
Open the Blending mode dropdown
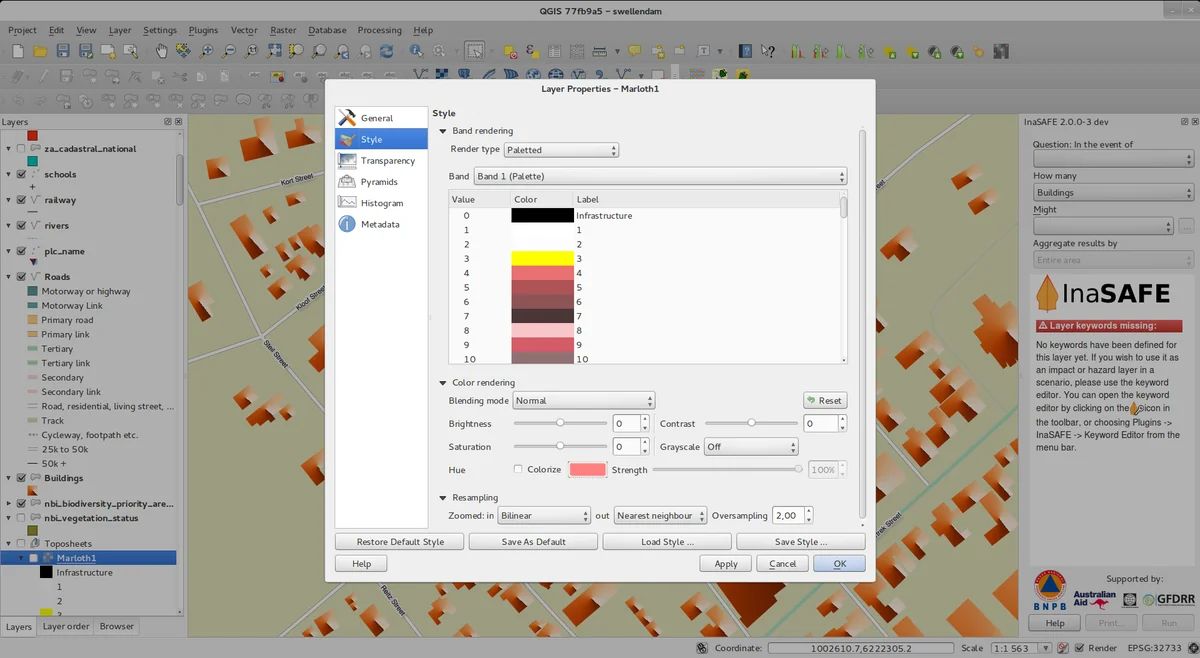pos(583,400)
